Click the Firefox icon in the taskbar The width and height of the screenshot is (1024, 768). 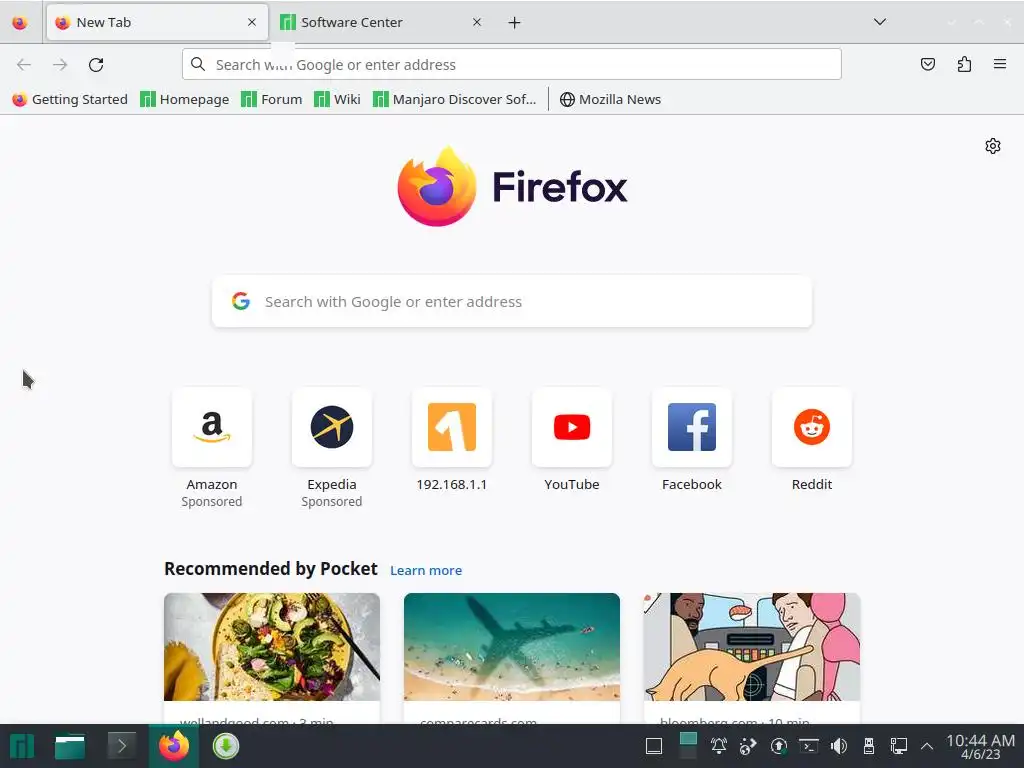[174, 746]
